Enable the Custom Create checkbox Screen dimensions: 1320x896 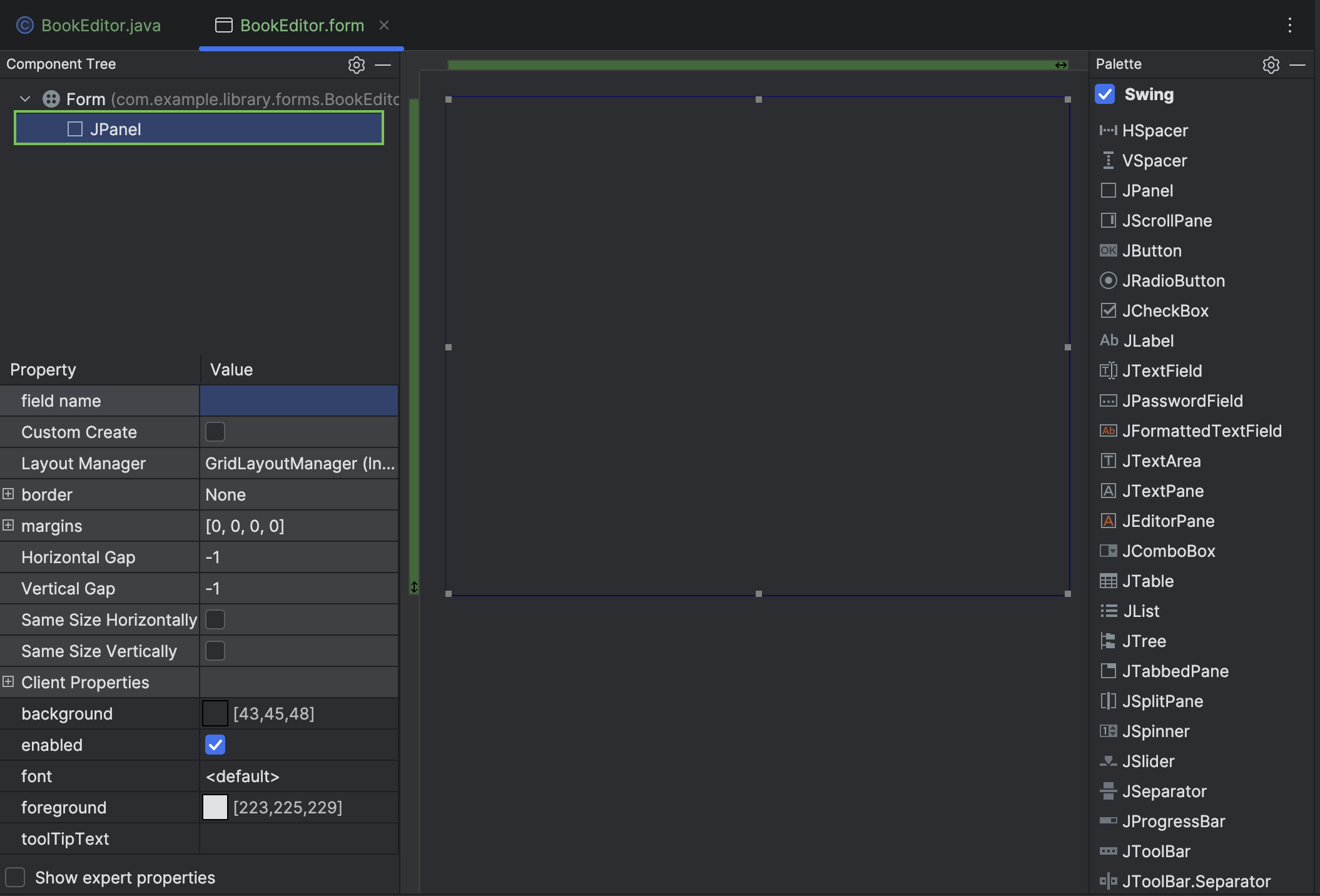215,432
